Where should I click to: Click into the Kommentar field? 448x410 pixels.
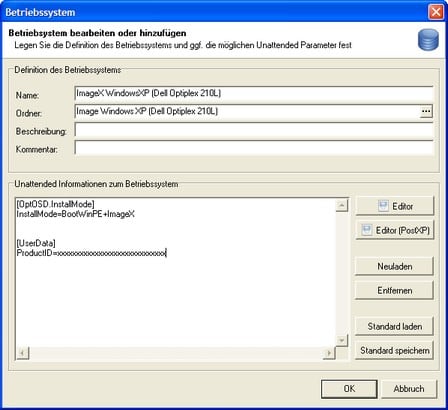[x=254, y=148]
